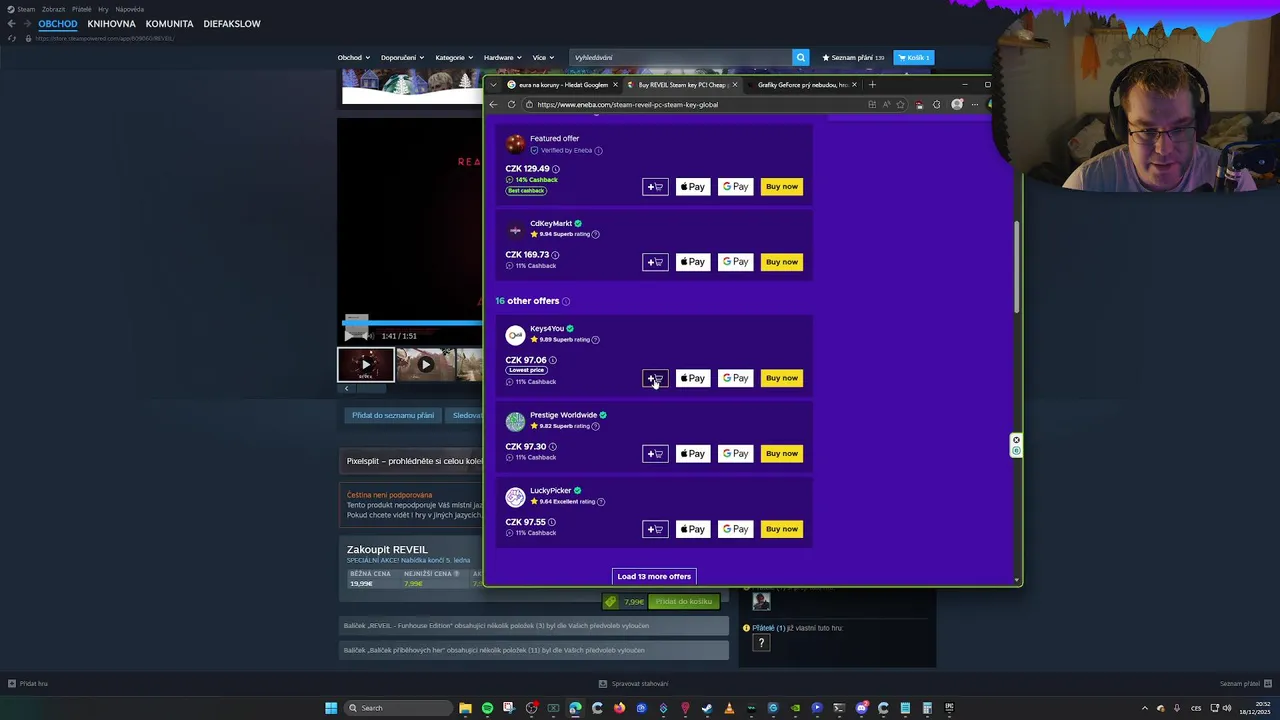Seek on Steam trailer progress bar
Viewport: 1280px width, 720px height.
point(412,323)
